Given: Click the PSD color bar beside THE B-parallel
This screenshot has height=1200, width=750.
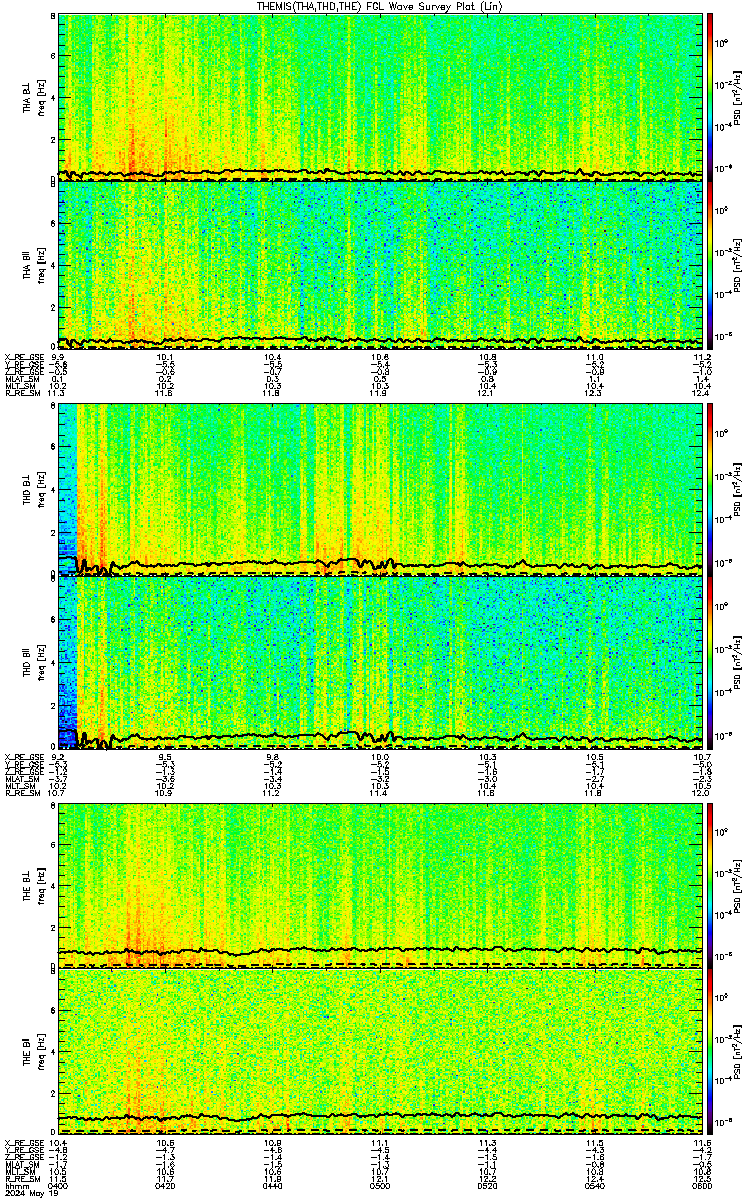Looking at the screenshot, I should [712, 1051].
